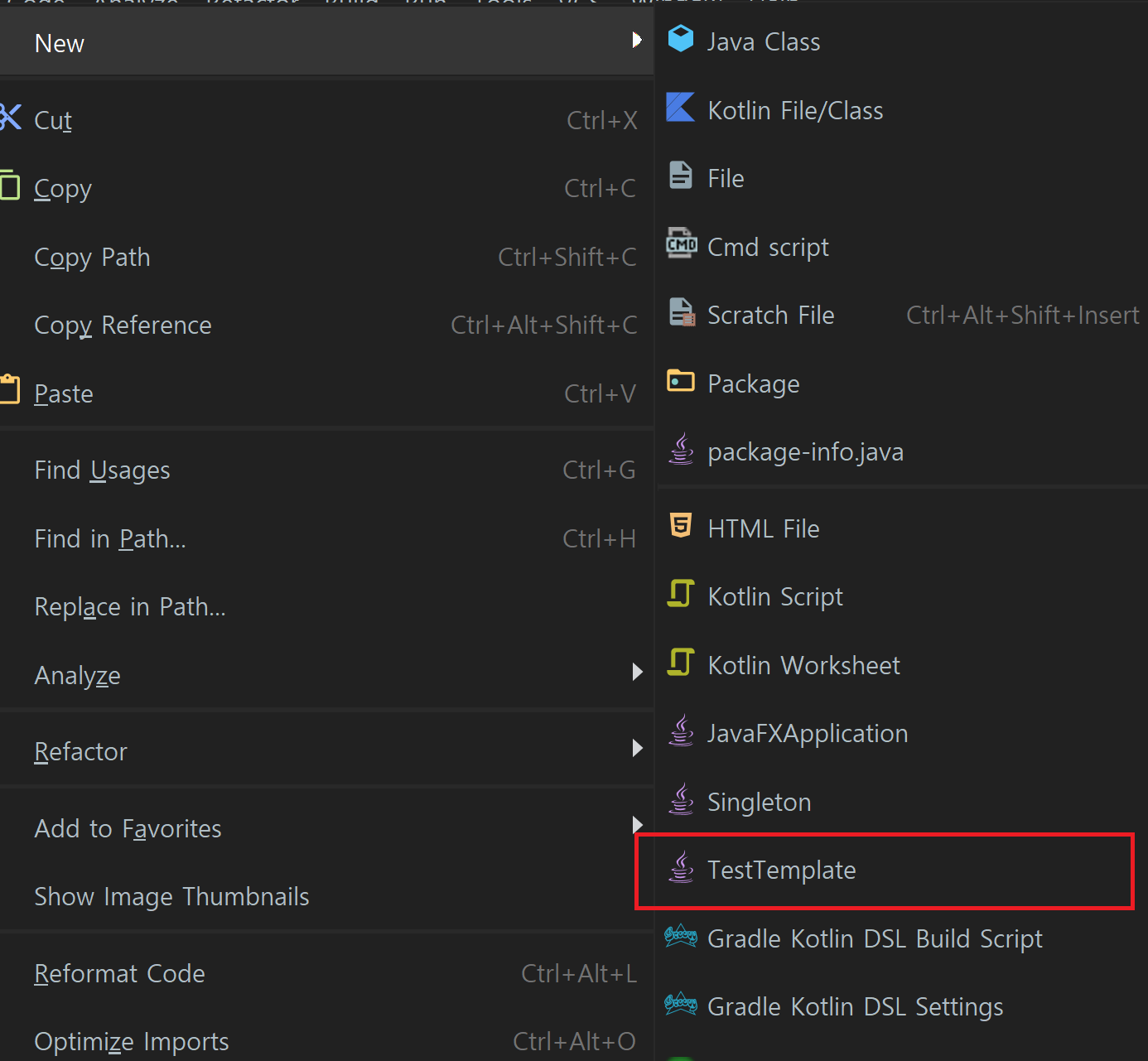Viewport: 1148px width, 1061px height.
Task: Expand the Add to Favorites submenu arrow
Action: tap(637, 824)
